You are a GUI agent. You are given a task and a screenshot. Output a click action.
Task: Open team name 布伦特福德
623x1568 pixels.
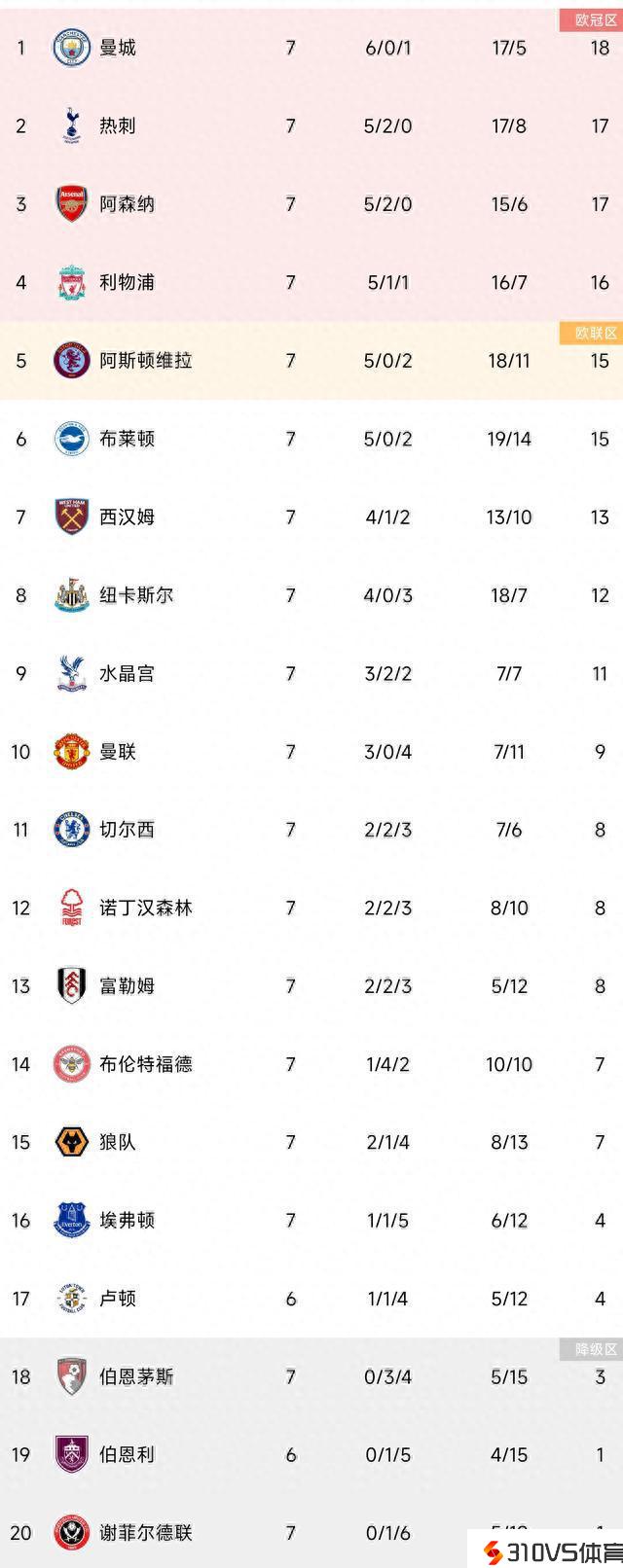pyautogui.click(x=146, y=1064)
